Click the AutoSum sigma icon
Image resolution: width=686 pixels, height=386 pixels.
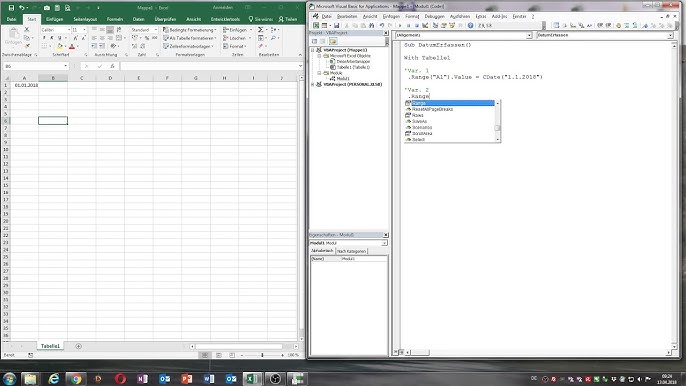click(260, 30)
